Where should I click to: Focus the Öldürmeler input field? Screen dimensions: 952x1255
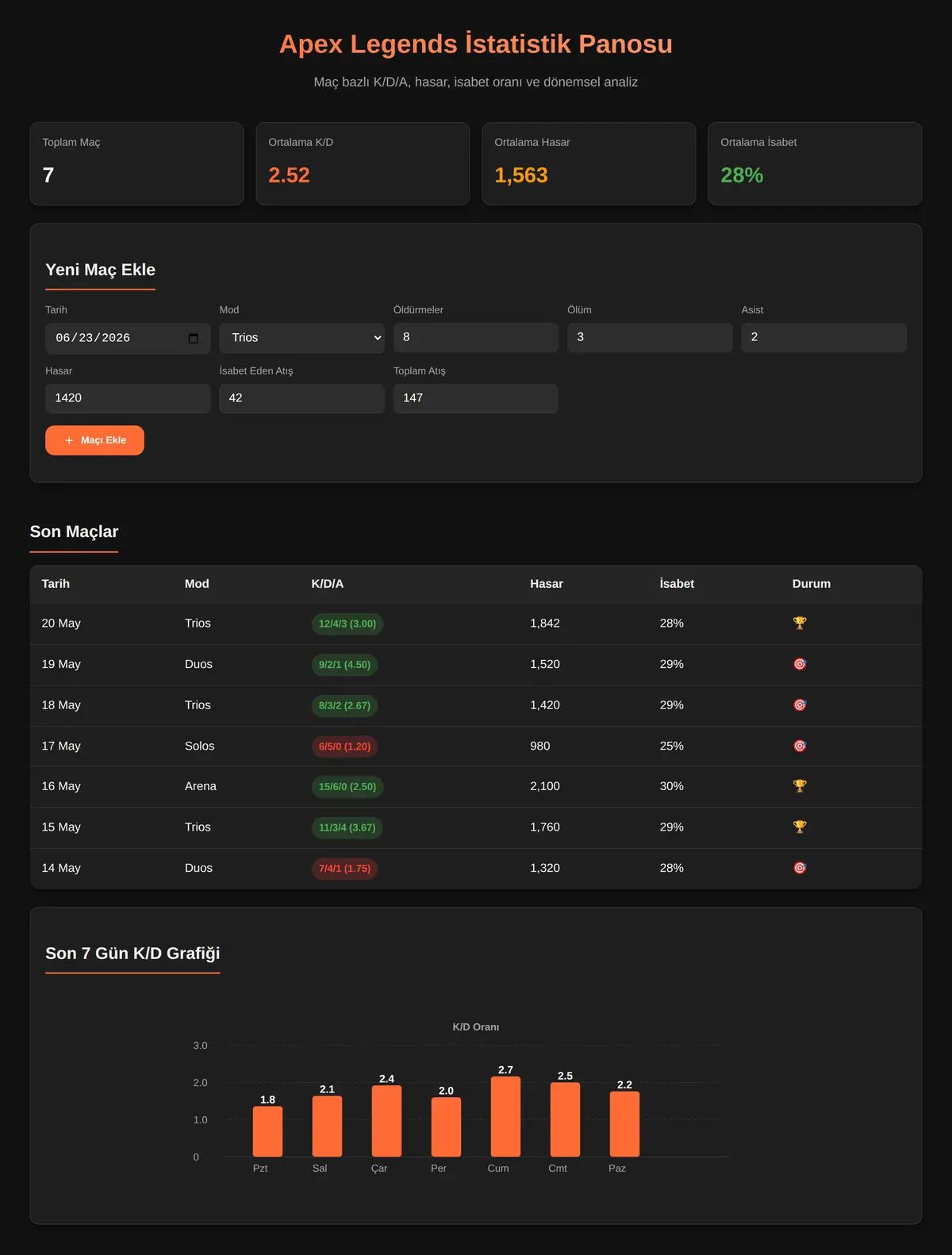pyautogui.click(x=476, y=337)
